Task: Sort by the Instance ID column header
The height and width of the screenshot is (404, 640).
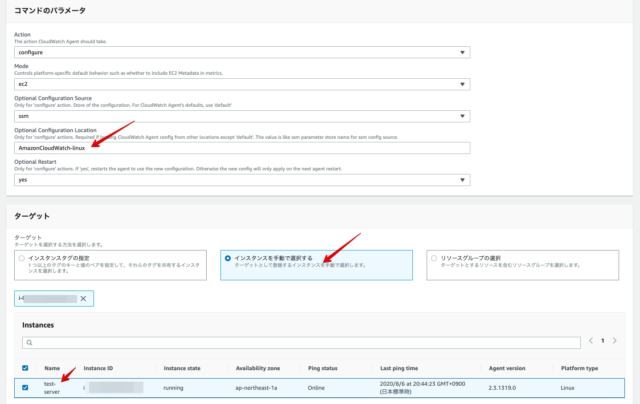Action: click(98, 368)
